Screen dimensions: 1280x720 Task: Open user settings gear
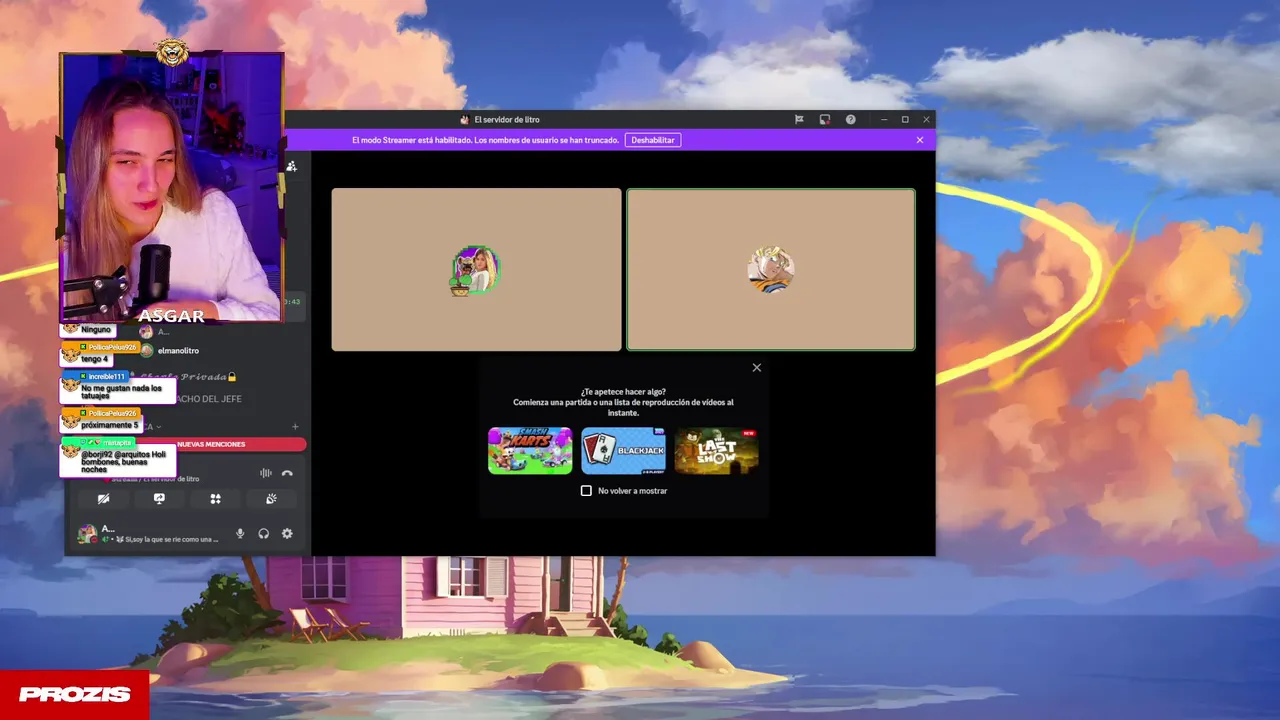[287, 534]
